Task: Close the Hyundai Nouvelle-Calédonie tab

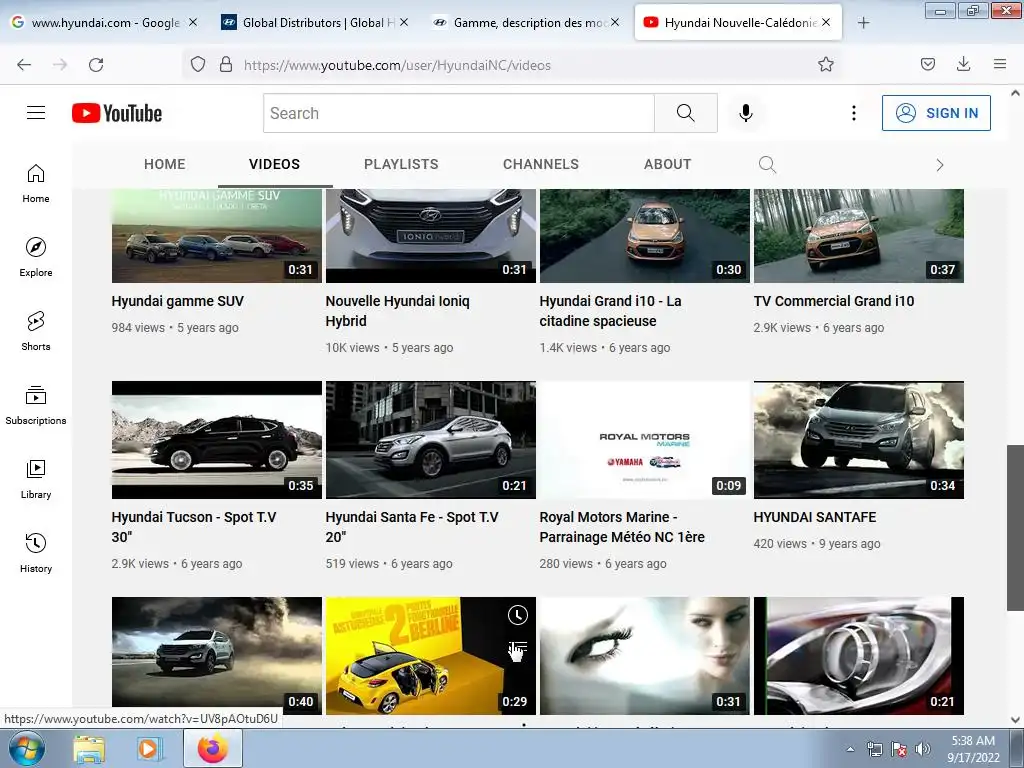Action: point(826,23)
